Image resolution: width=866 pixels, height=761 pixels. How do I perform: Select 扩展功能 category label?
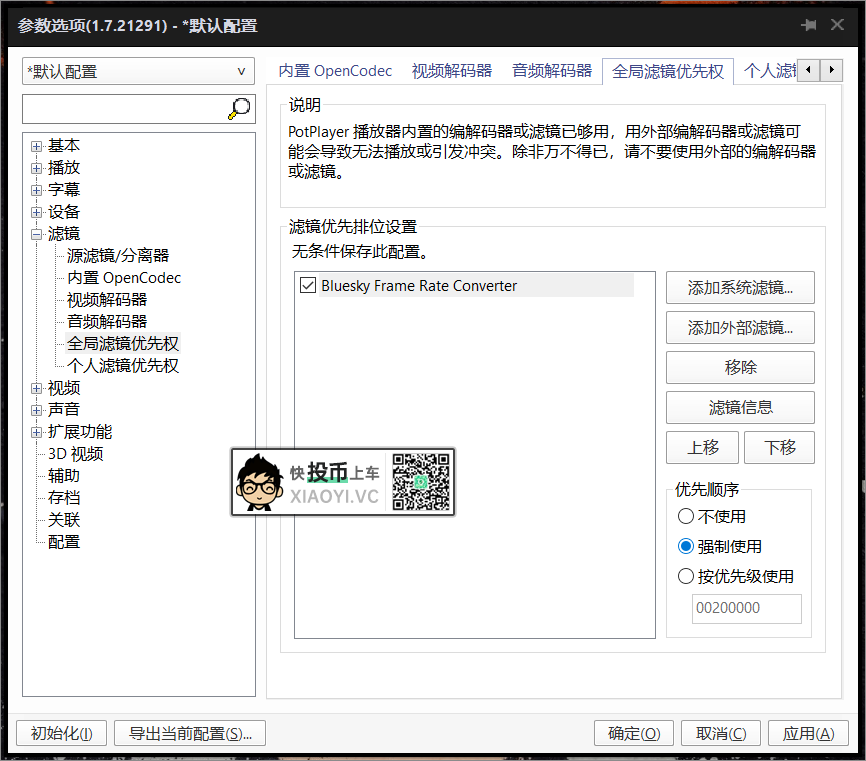pos(80,432)
